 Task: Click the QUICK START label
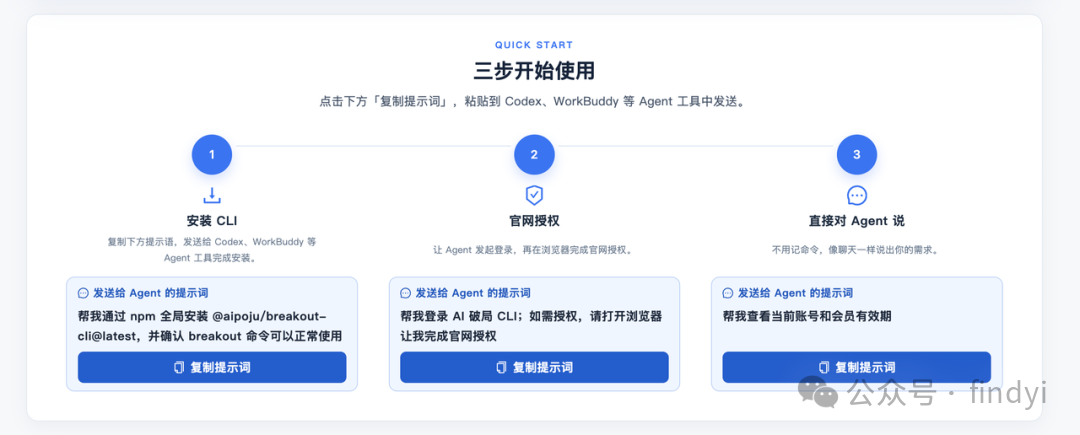534,45
